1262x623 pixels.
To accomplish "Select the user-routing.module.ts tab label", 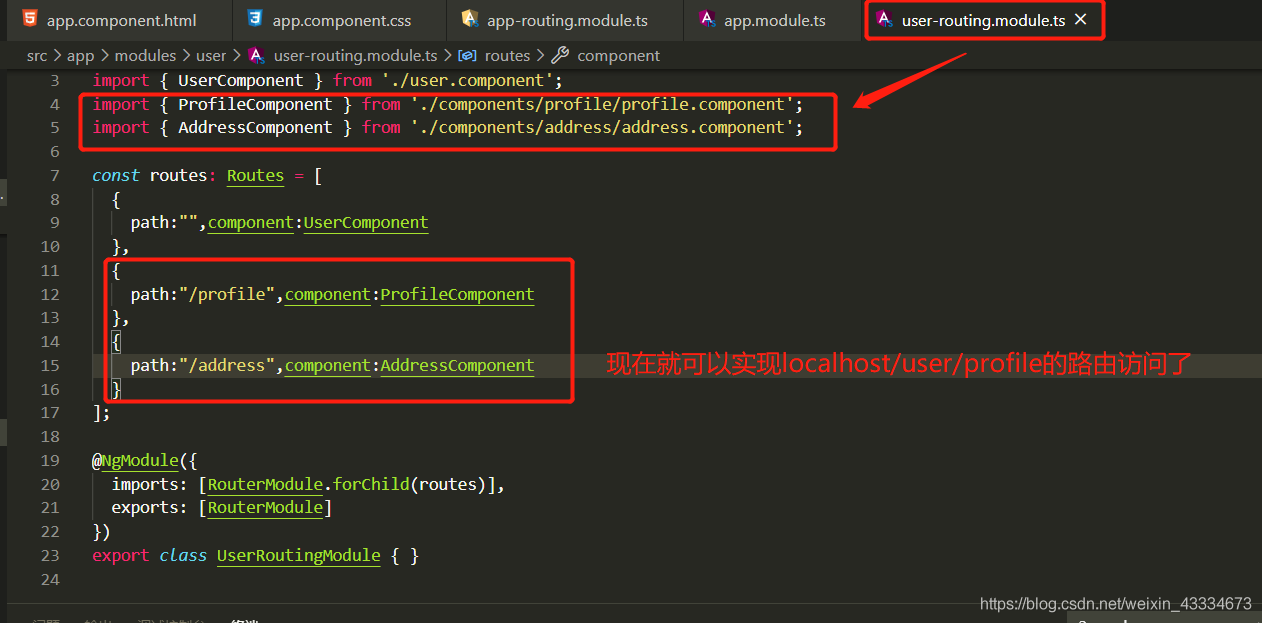I will click(983, 20).
